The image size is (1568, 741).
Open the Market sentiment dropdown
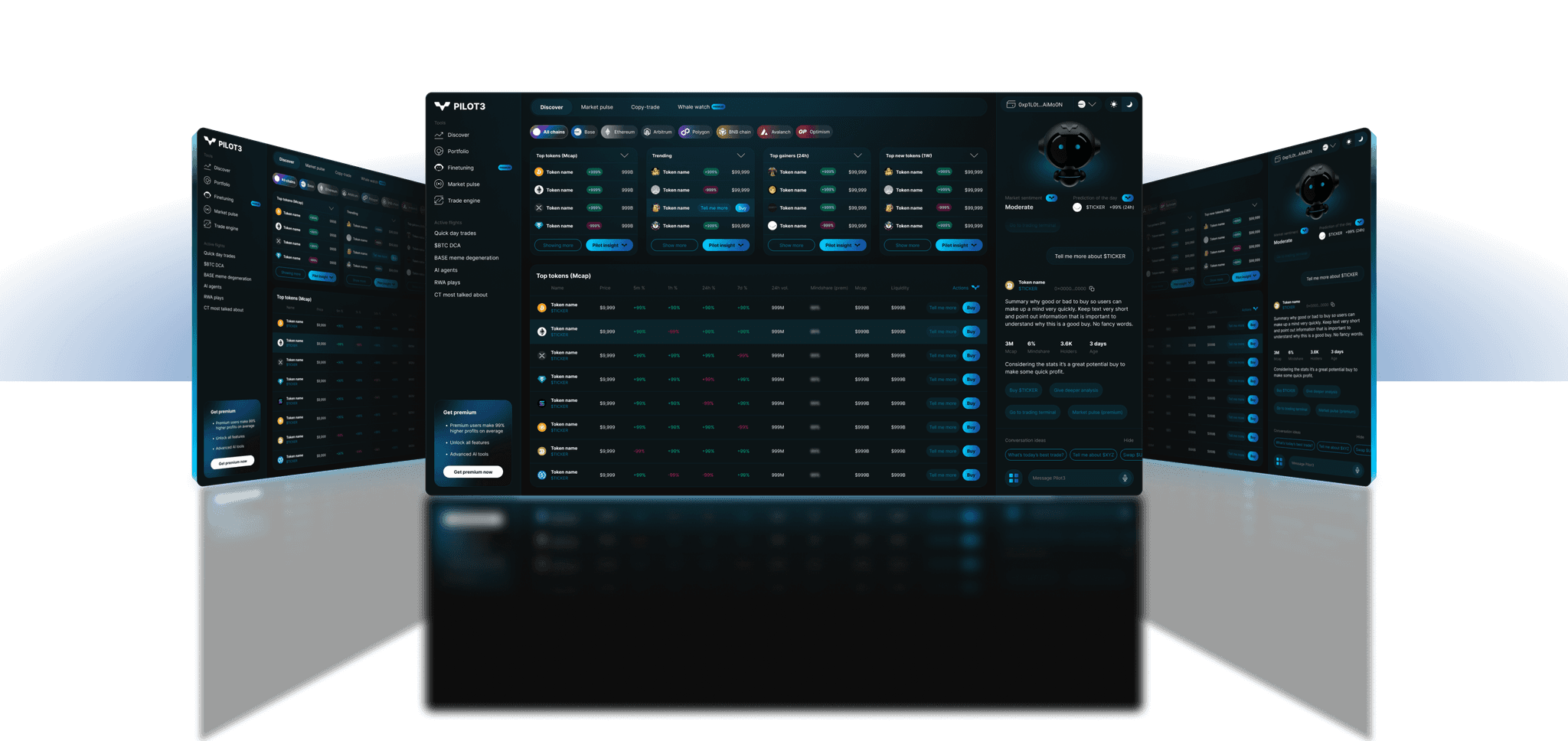tap(1051, 197)
